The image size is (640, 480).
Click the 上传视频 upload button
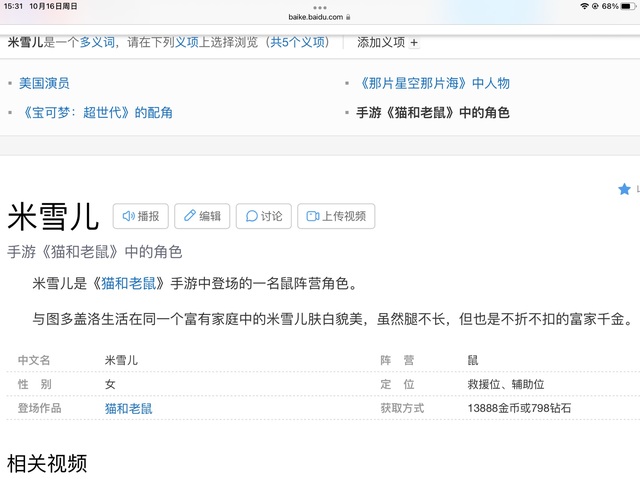(x=336, y=216)
